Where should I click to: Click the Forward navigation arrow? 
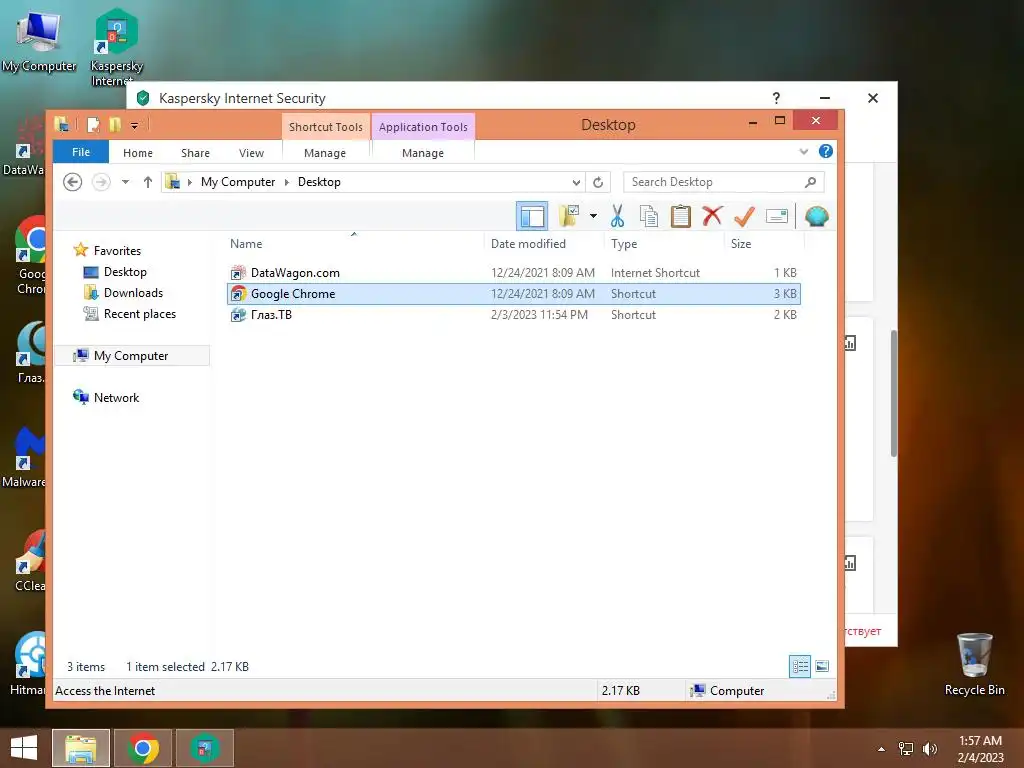point(101,182)
